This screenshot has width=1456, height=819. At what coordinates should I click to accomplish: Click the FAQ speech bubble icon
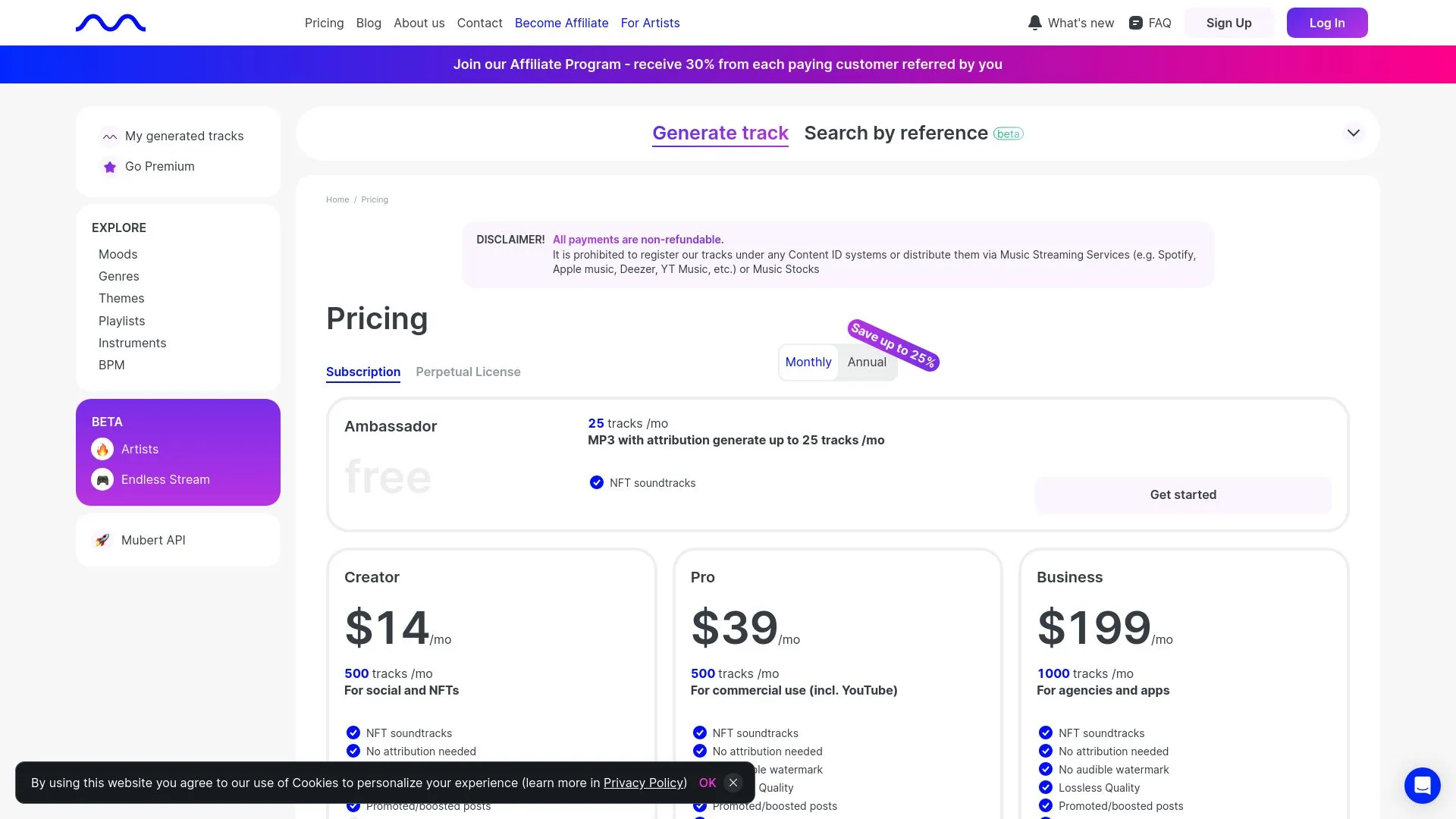1134,23
